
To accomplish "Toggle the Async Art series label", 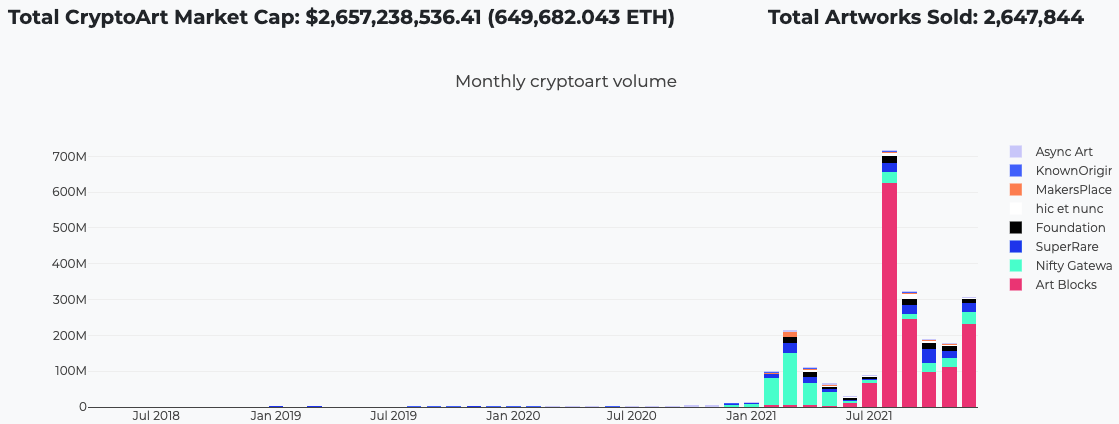I will click(1064, 152).
